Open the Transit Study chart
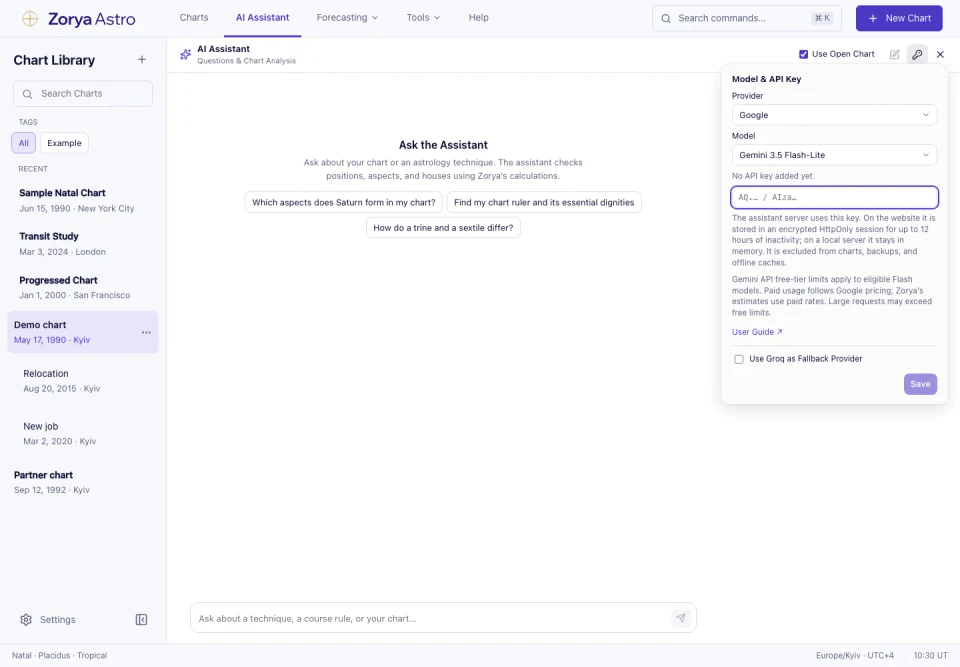 (x=83, y=244)
